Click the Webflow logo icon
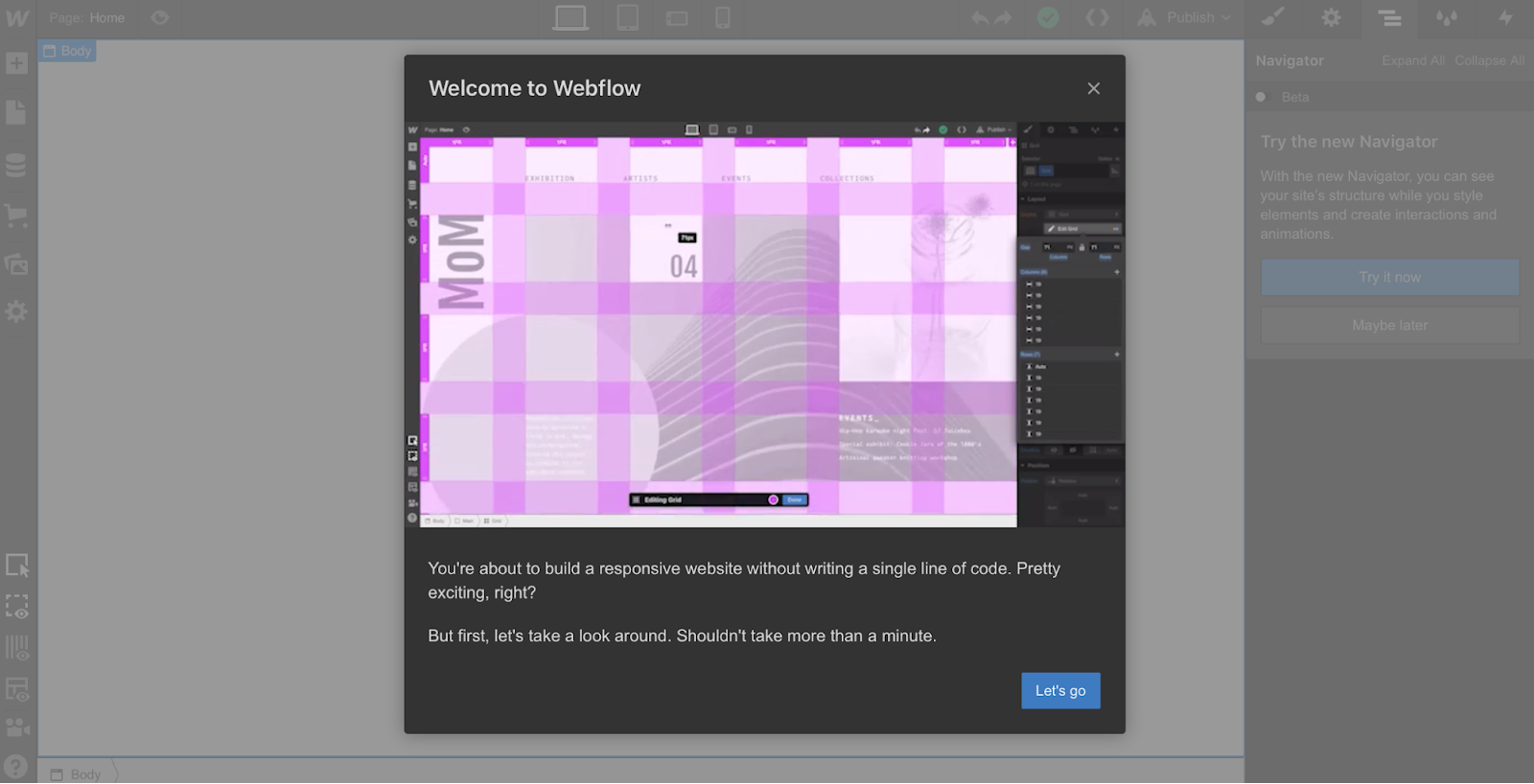This screenshot has width=1534, height=784. tap(17, 18)
